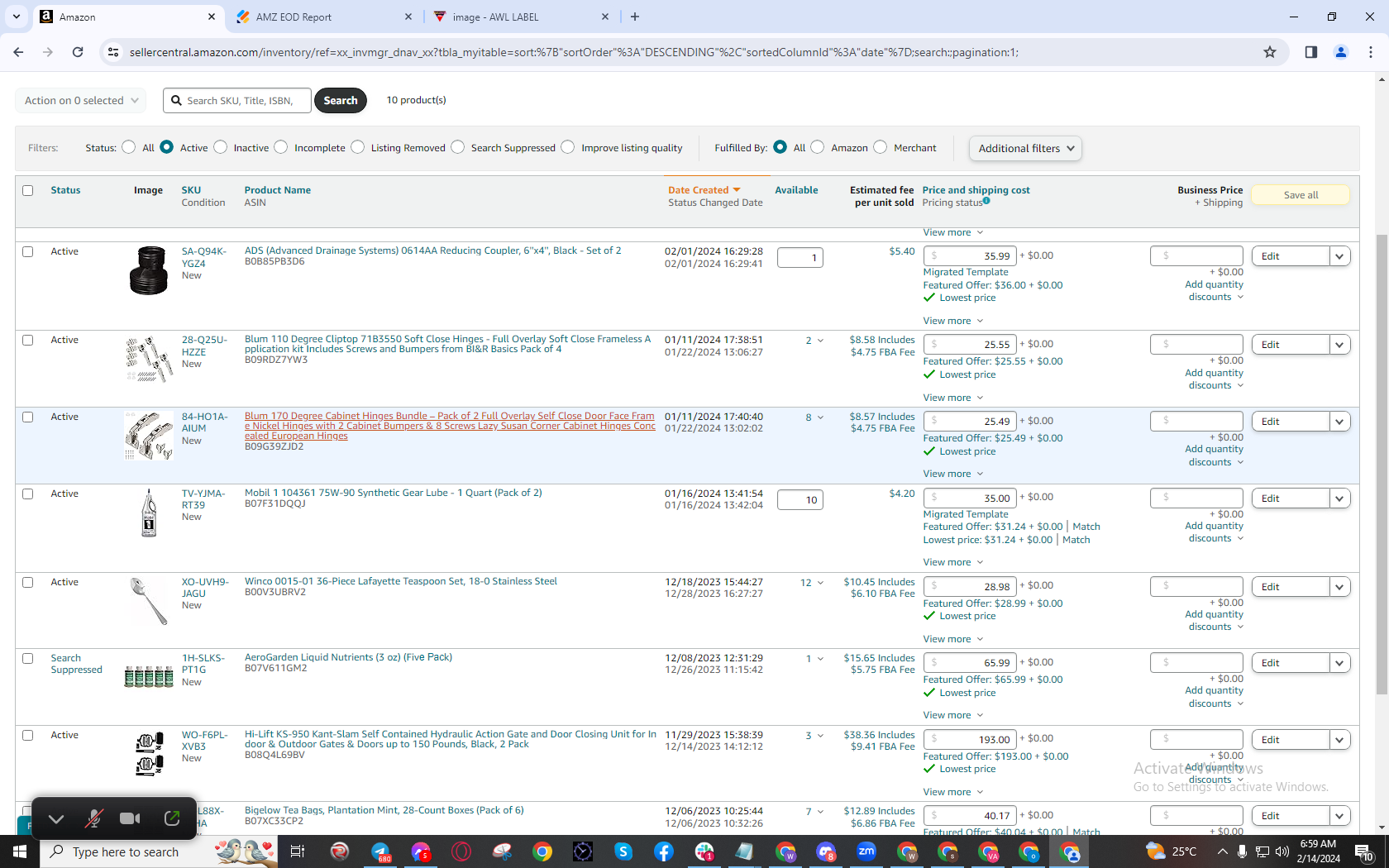Expand the floating meeting toolbar chevron
The image size is (1389, 868).
56,819
